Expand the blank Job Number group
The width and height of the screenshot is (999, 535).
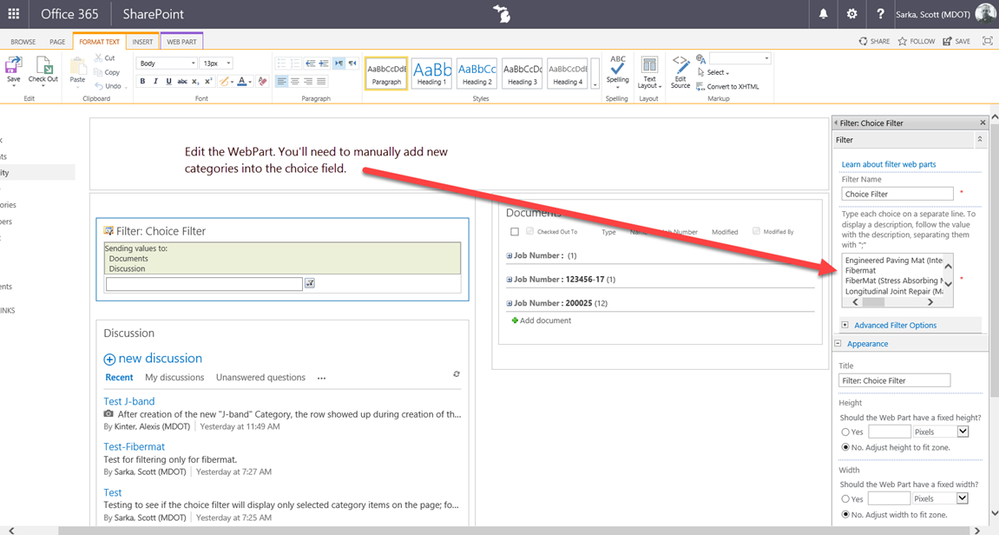click(509, 256)
